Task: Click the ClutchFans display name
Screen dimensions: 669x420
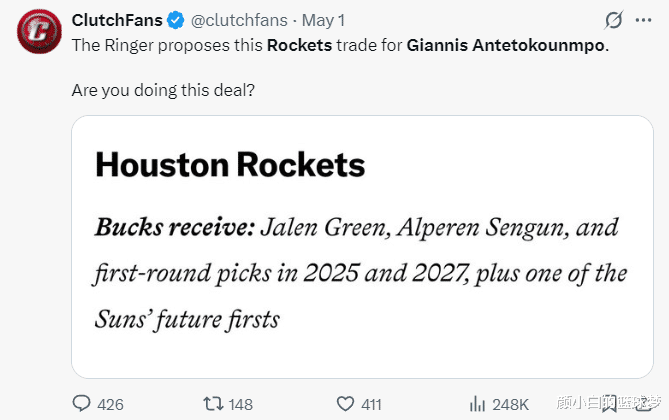Action: (117, 20)
